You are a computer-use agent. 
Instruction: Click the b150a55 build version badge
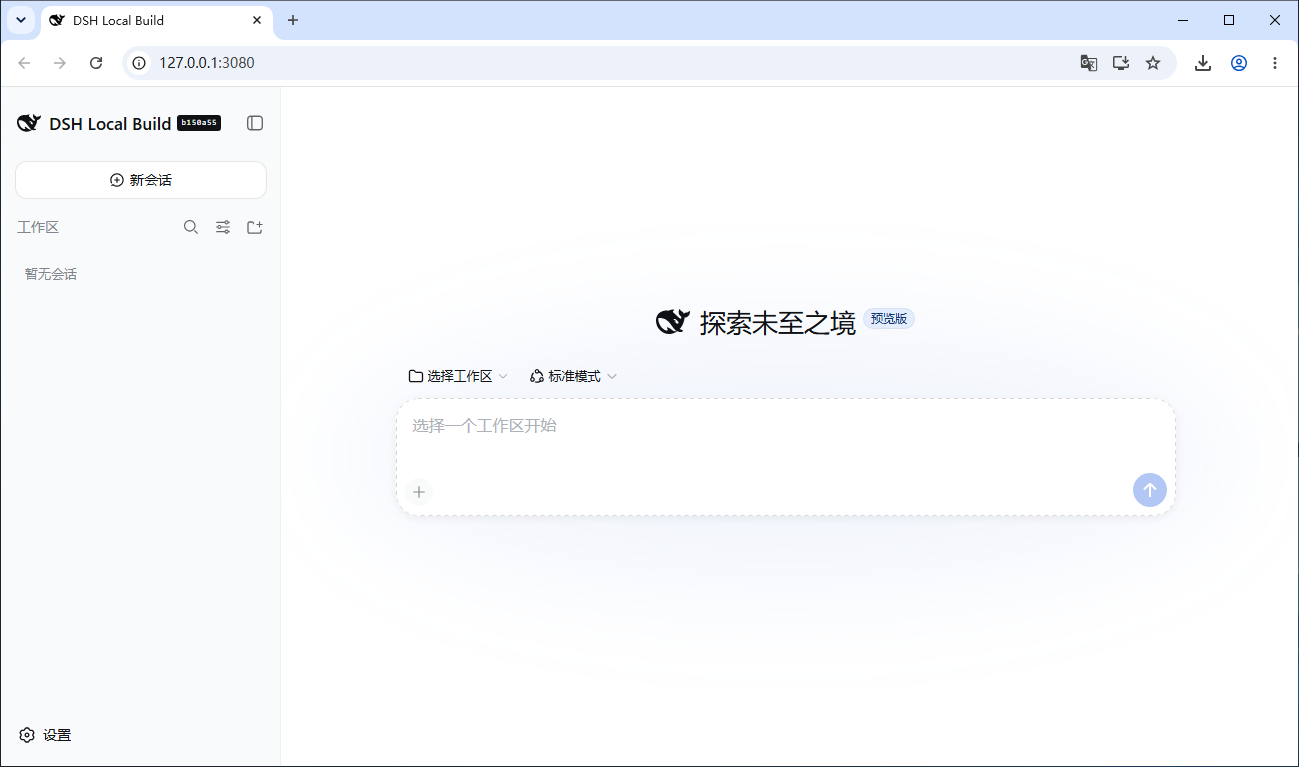click(199, 123)
